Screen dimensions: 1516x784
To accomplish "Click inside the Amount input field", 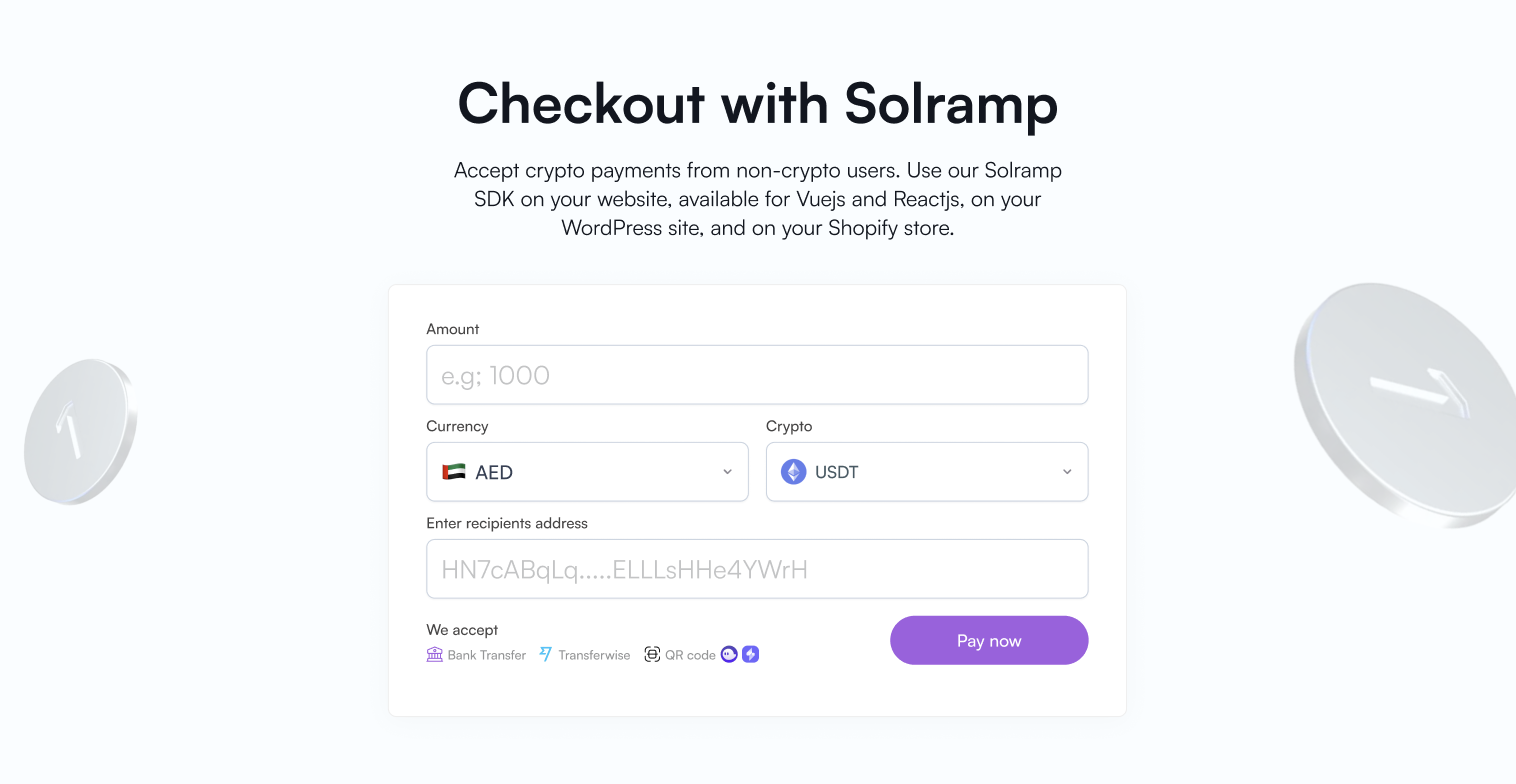I will click(757, 374).
